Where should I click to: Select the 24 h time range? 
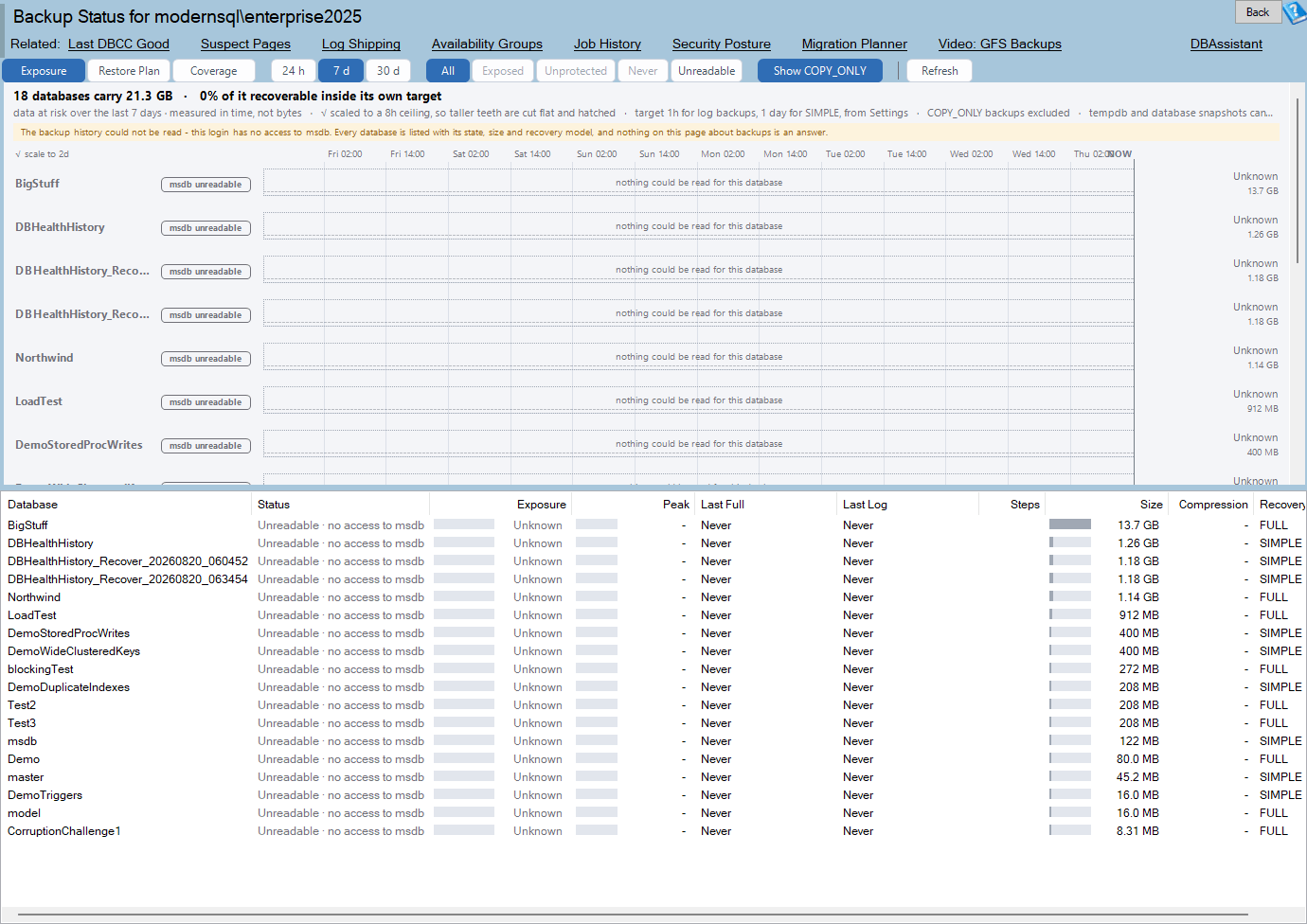tap(294, 71)
